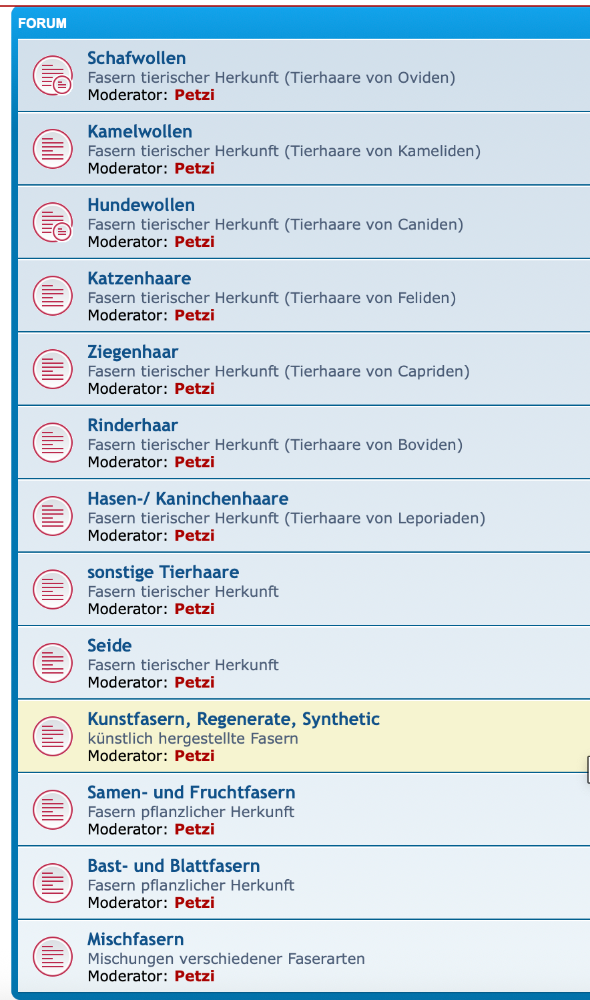Image resolution: width=590 pixels, height=1000 pixels.
Task: Click the Schafwollen forum icon with new-posts marker
Action: (x=52, y=74)
